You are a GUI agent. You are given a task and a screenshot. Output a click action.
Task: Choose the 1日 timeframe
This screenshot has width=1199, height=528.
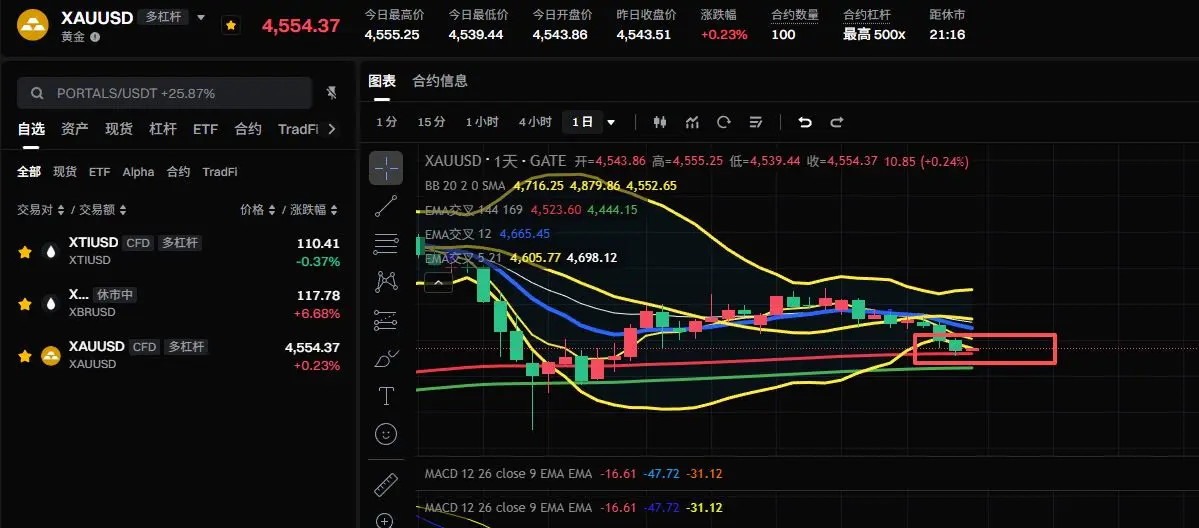[583, 122]
